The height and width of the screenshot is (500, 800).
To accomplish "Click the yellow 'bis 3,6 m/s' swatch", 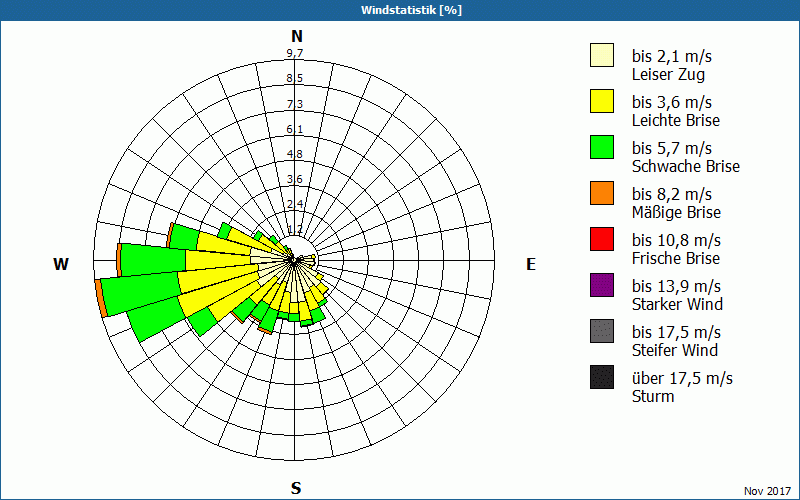I will pos(602,101).
